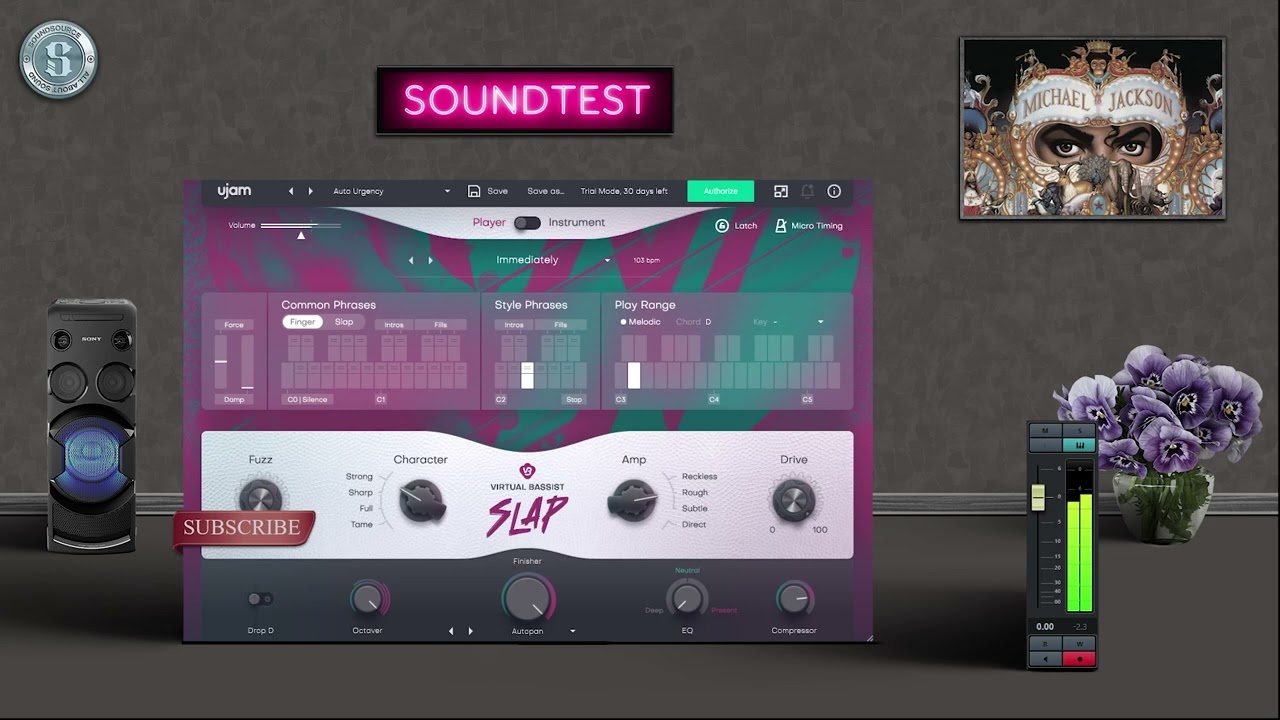Toggle the Player / Instrument switch
This screenshot has height=720, width=1280.
pos(527,223)
